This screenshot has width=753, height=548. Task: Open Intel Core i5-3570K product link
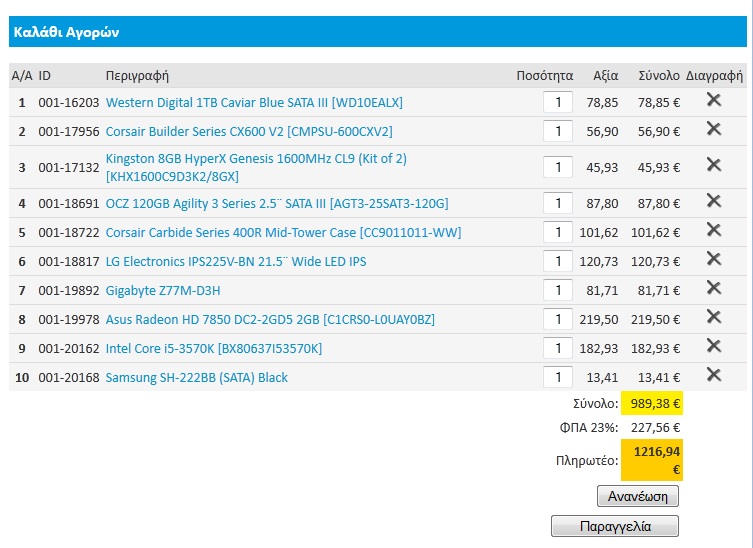(214, 348)
